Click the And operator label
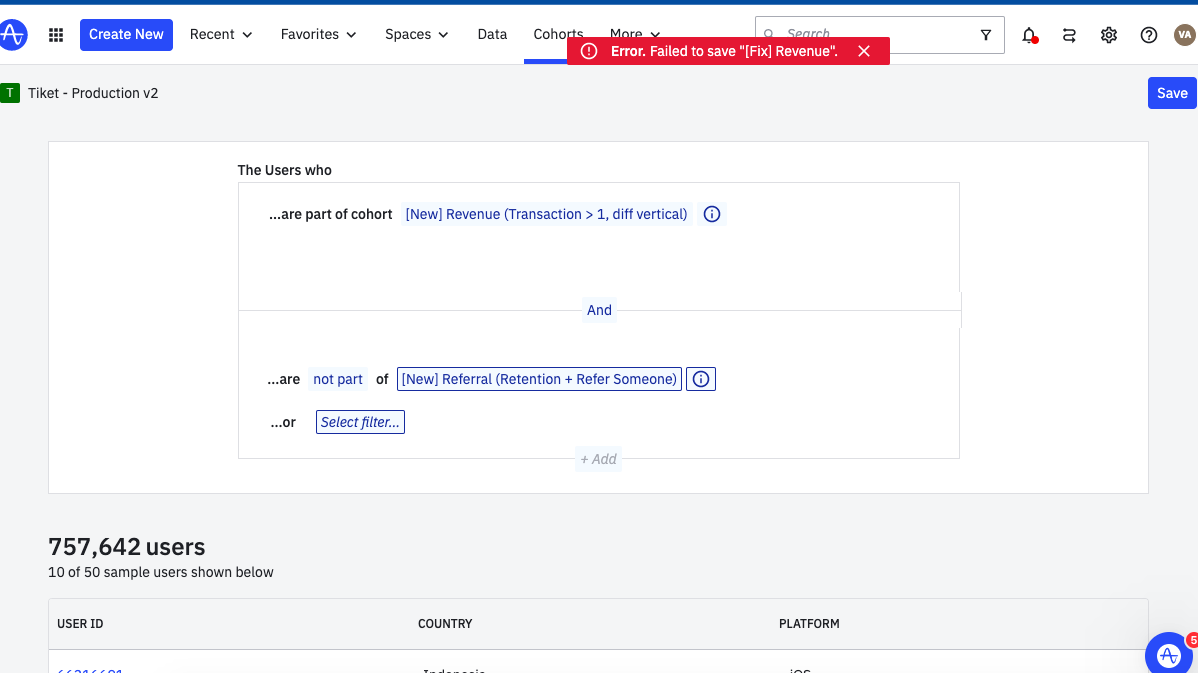The image size is (1198, 673). [599, 310]
